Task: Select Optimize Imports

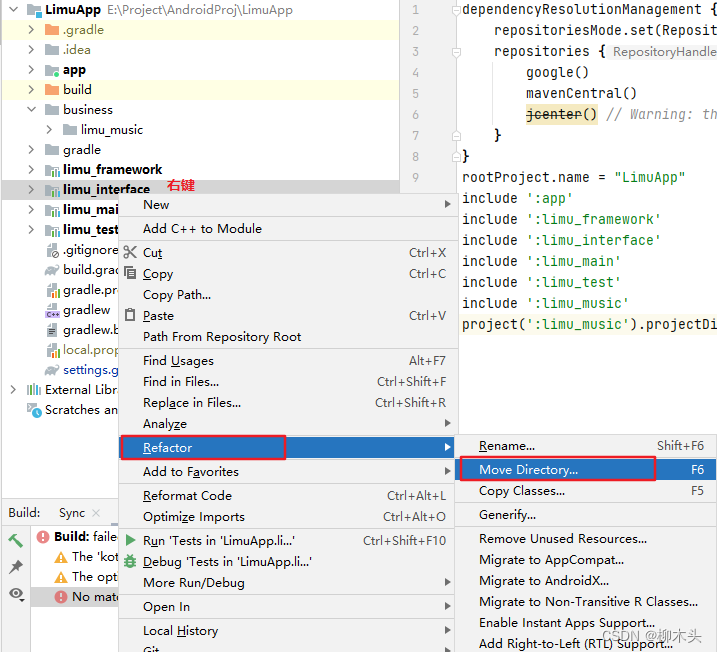Action: [x=289, y=517]
